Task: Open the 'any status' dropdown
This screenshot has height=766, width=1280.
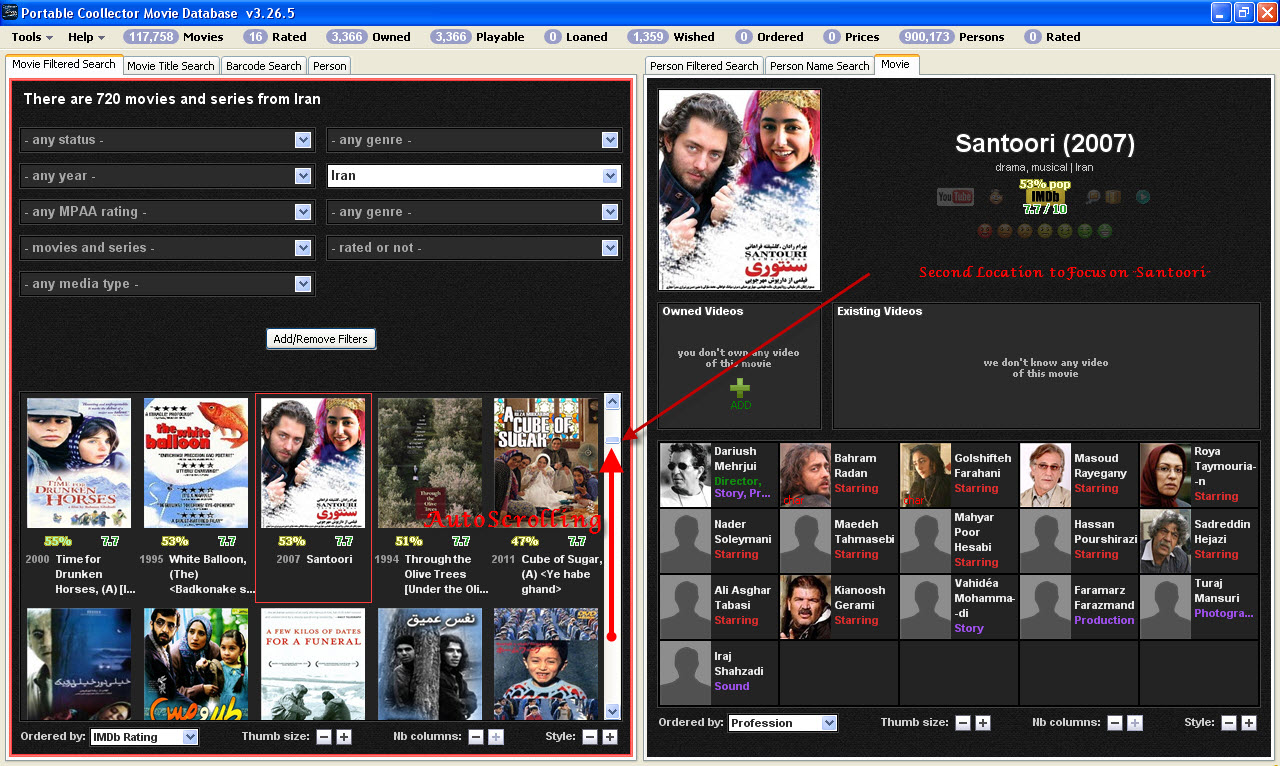Action: click(167, 140)
